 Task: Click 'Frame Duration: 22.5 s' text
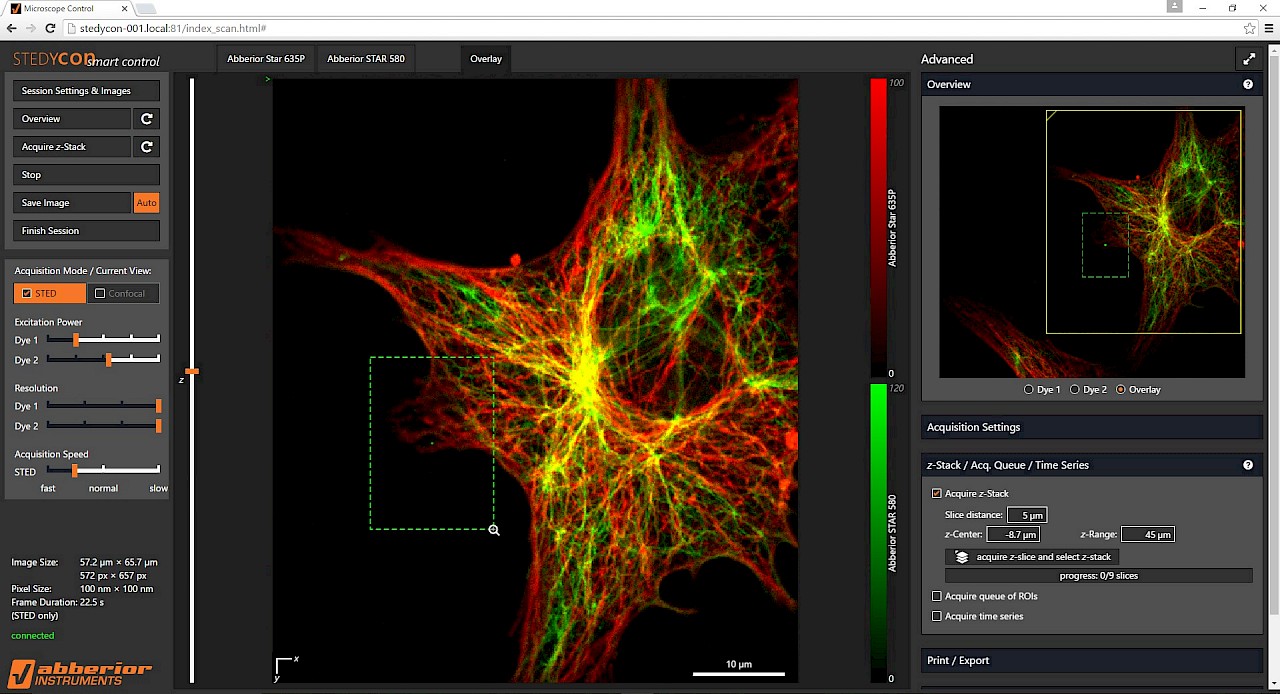pos(57,603)
